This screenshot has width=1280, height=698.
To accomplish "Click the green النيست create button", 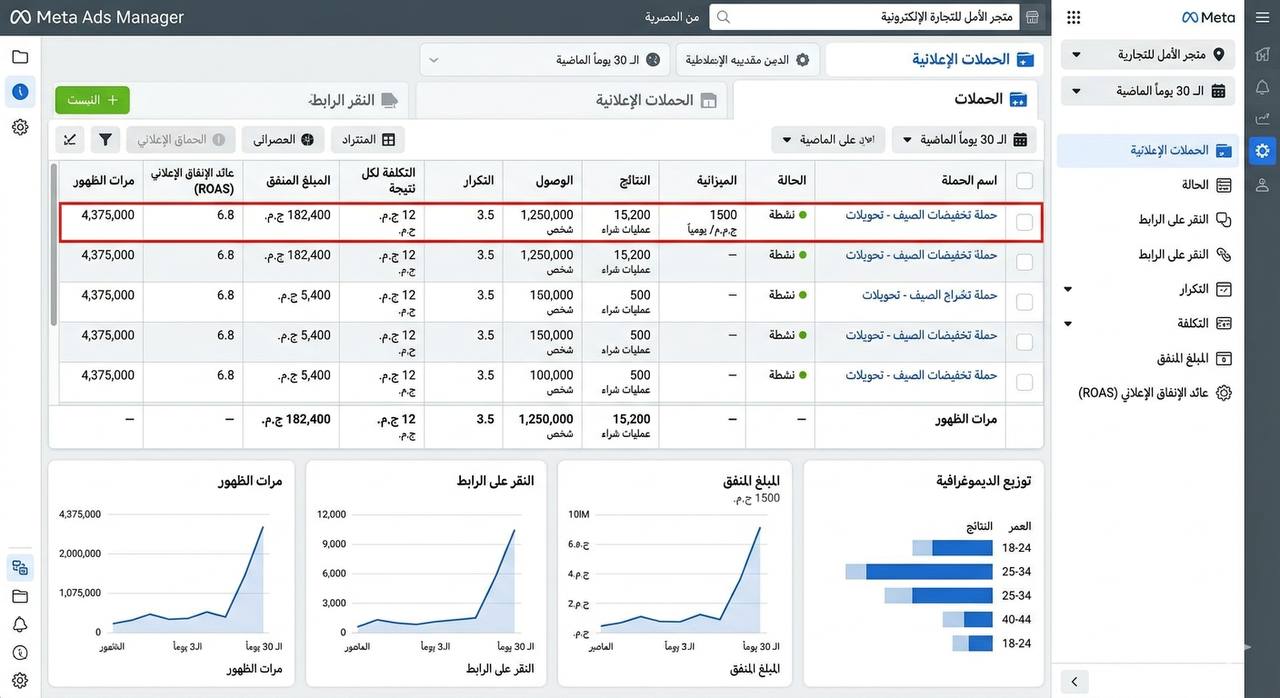I will pyautogui.click(x=92, y=100).
